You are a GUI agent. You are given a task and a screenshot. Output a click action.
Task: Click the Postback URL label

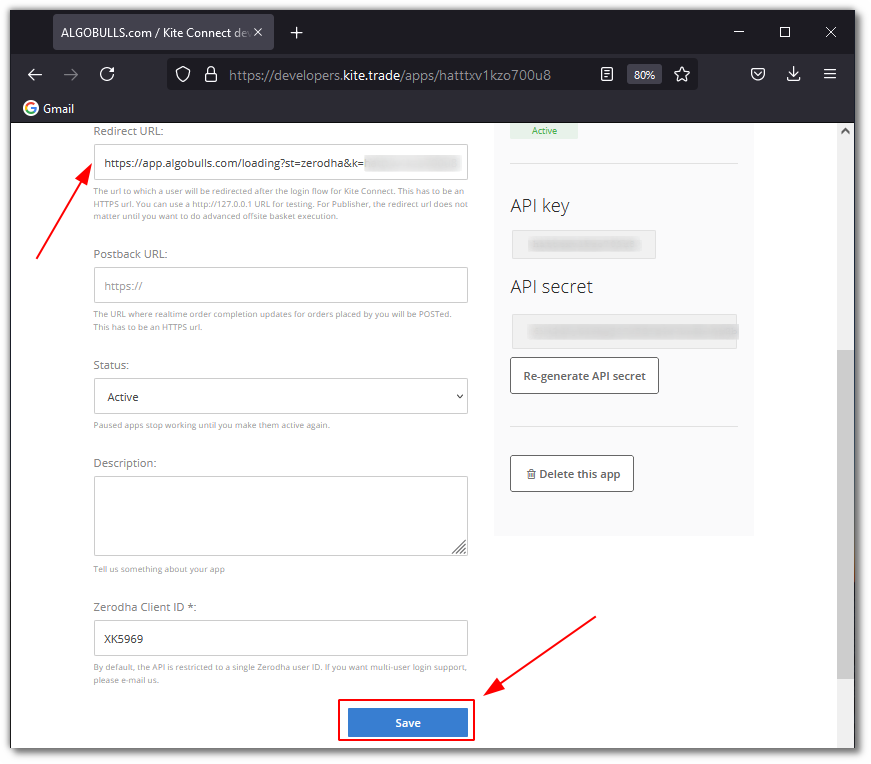pos(131,254)
